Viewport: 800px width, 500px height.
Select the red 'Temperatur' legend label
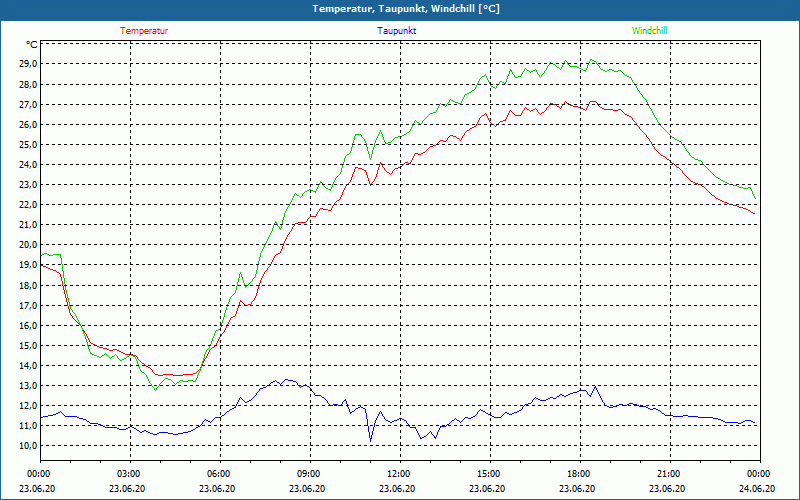[144, 31]
